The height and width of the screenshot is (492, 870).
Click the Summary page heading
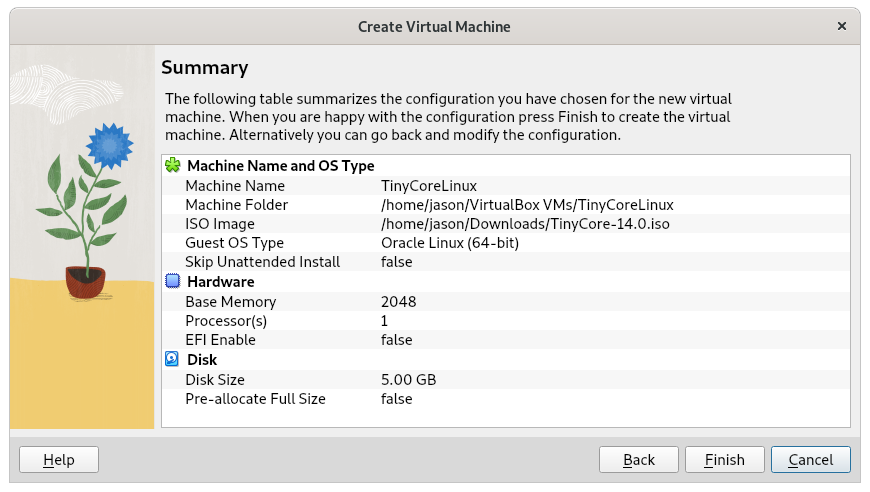pyautogui.click(x=205, y=68)
